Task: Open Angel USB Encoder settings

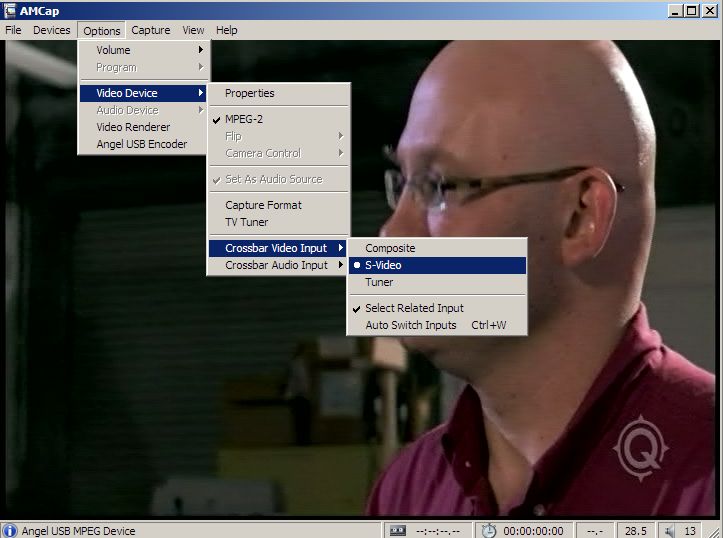Action: click(142, 144)
